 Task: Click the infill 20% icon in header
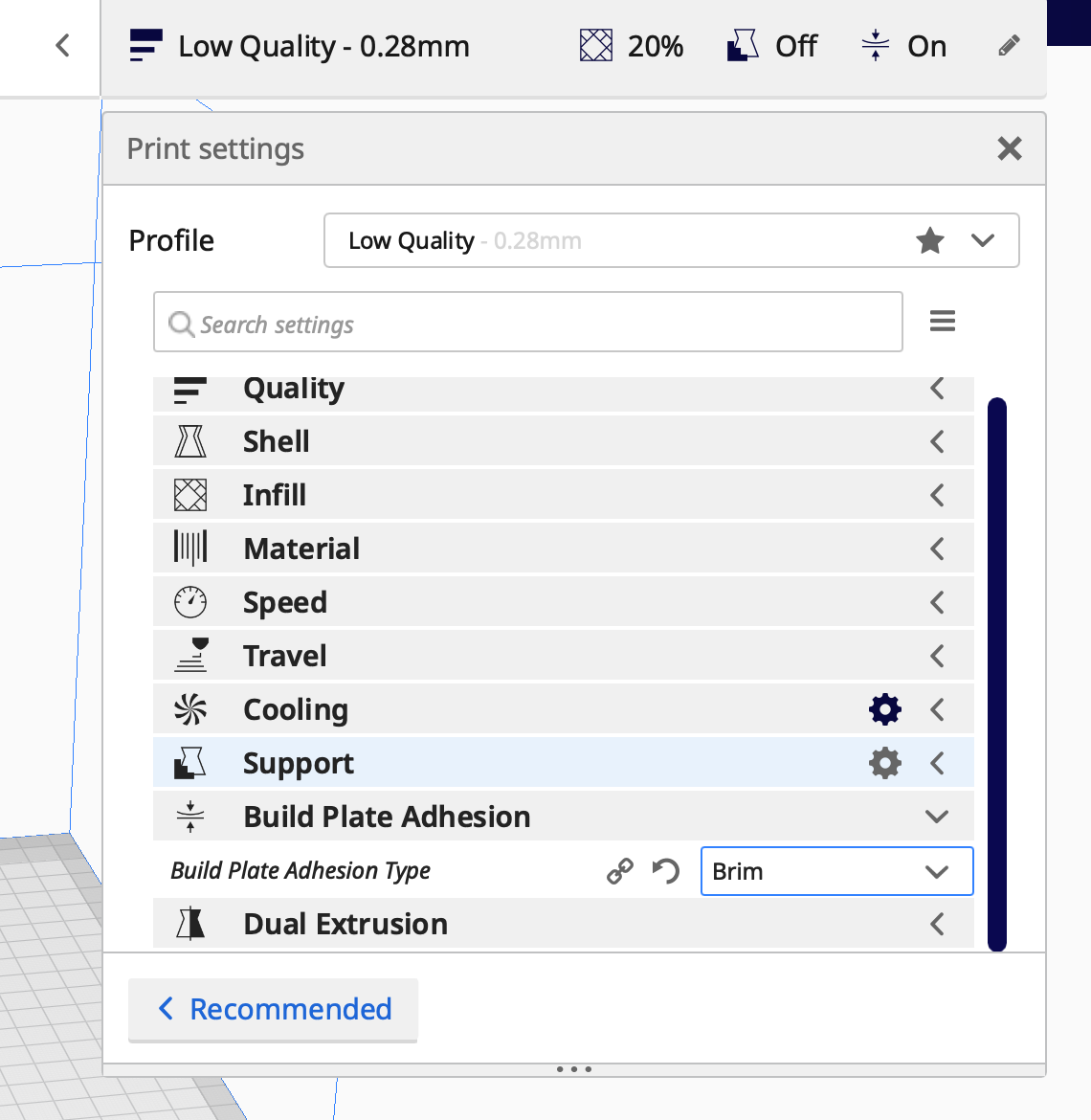(x=595, y=46)
